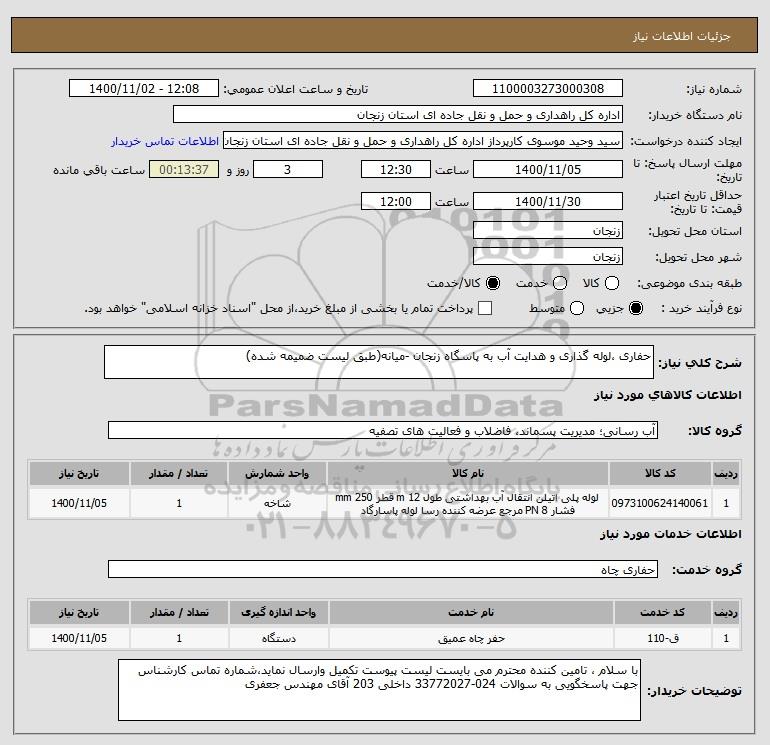Click the طبقه بندی موضوعی label
The width and height of the screenshot is (770, 745).
[689, 283]
